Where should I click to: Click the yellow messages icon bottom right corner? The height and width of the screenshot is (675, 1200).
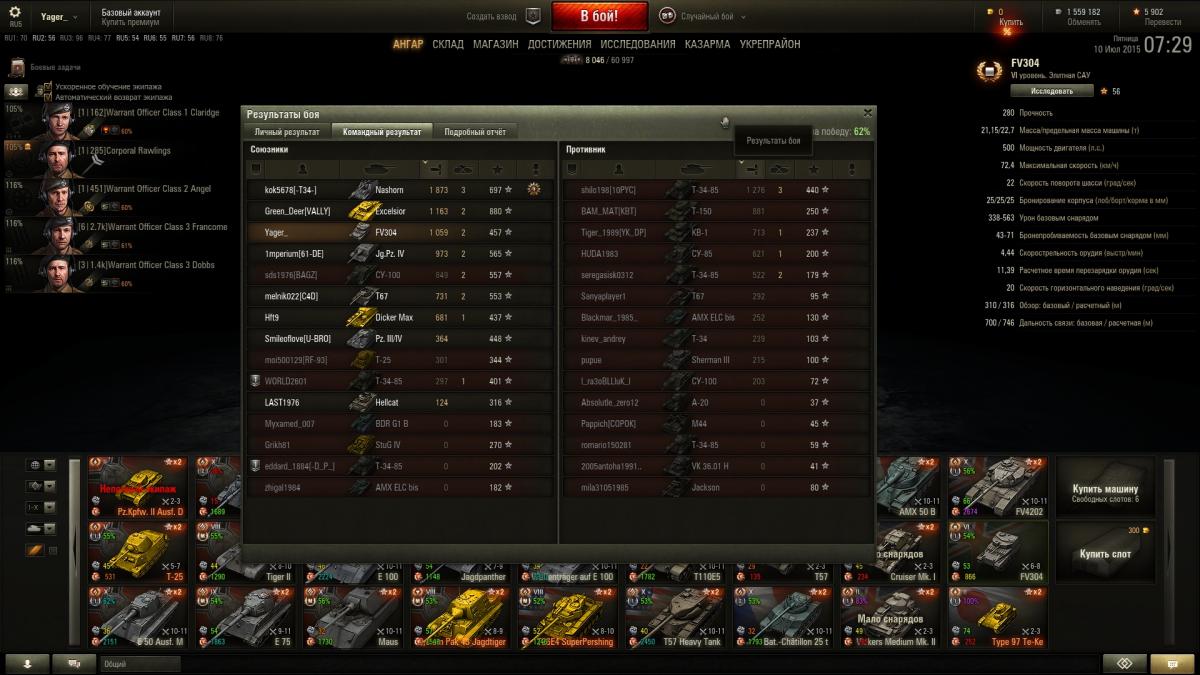tap(1172, 663)
